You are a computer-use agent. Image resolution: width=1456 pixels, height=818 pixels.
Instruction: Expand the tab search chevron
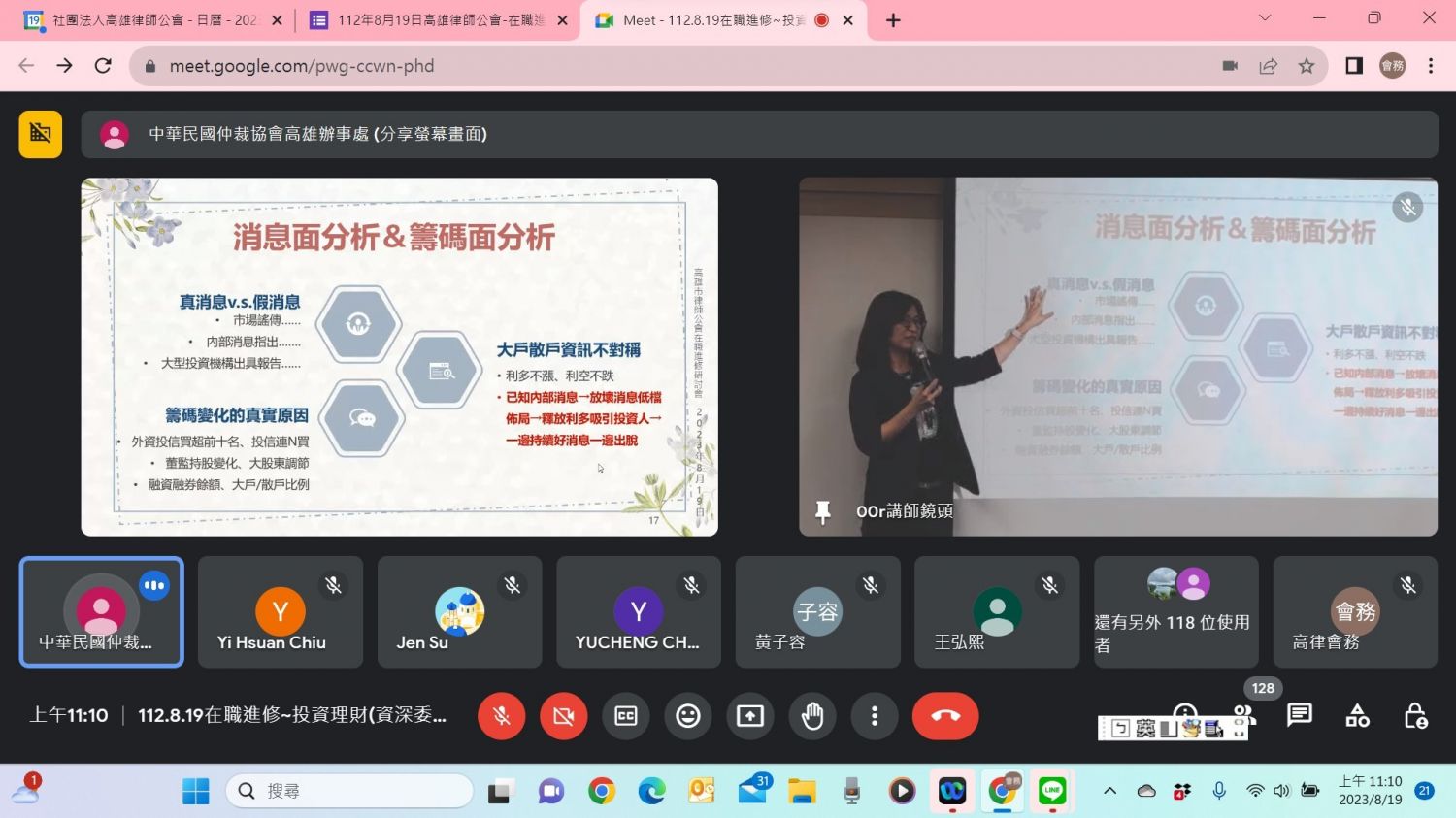1264,17
